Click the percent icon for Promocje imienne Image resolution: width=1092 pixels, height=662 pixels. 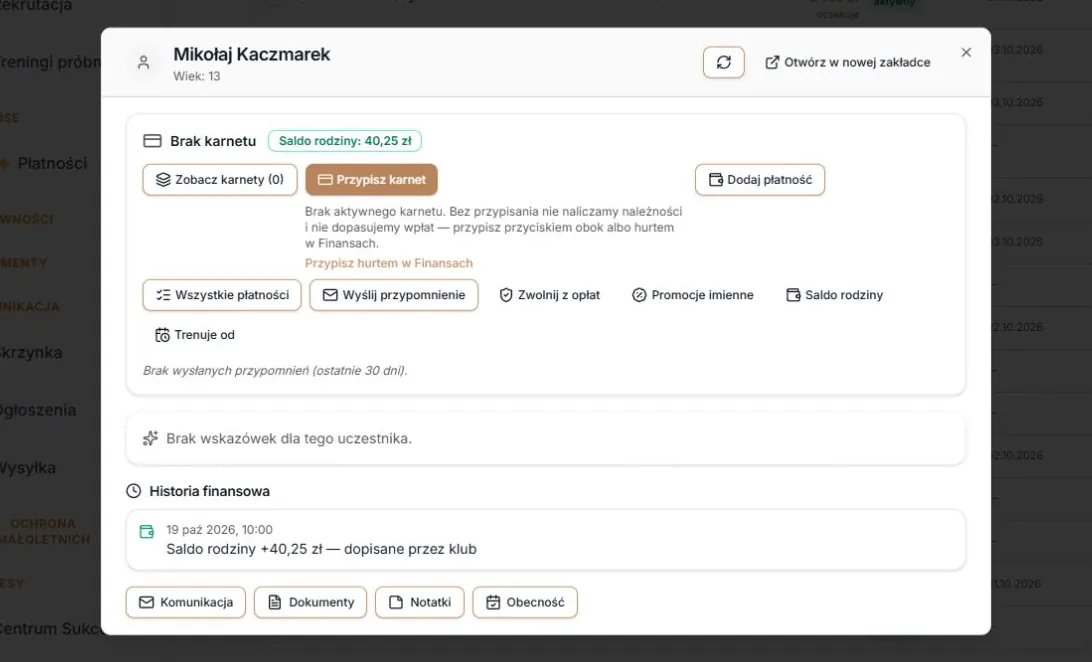[x=639, y=295]
